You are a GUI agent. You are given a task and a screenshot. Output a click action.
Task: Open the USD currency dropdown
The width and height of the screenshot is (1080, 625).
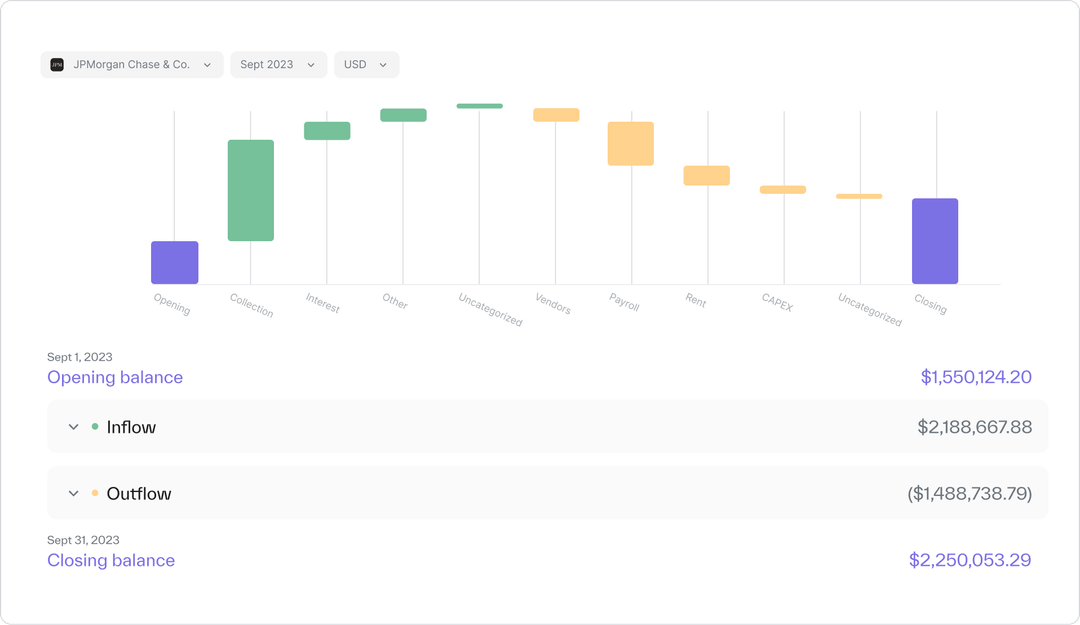366,64
